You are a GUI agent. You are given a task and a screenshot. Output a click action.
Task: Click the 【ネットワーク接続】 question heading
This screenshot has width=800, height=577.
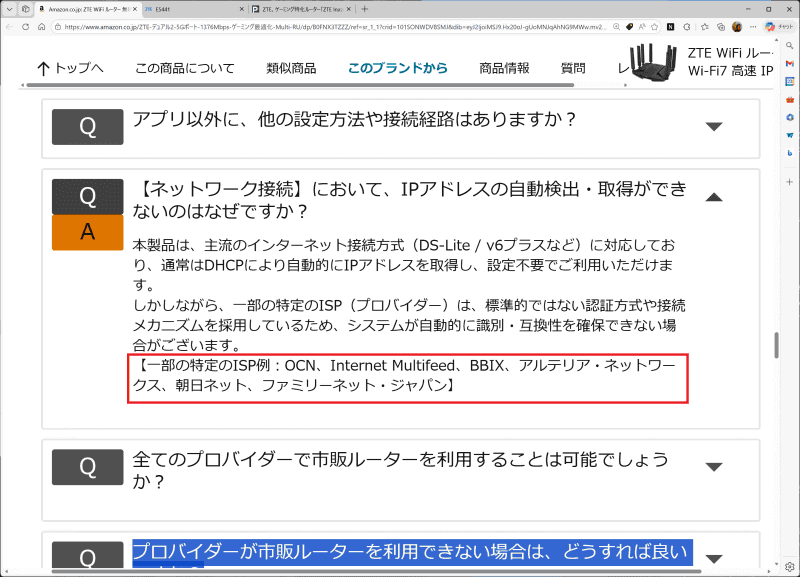[410, 199]
